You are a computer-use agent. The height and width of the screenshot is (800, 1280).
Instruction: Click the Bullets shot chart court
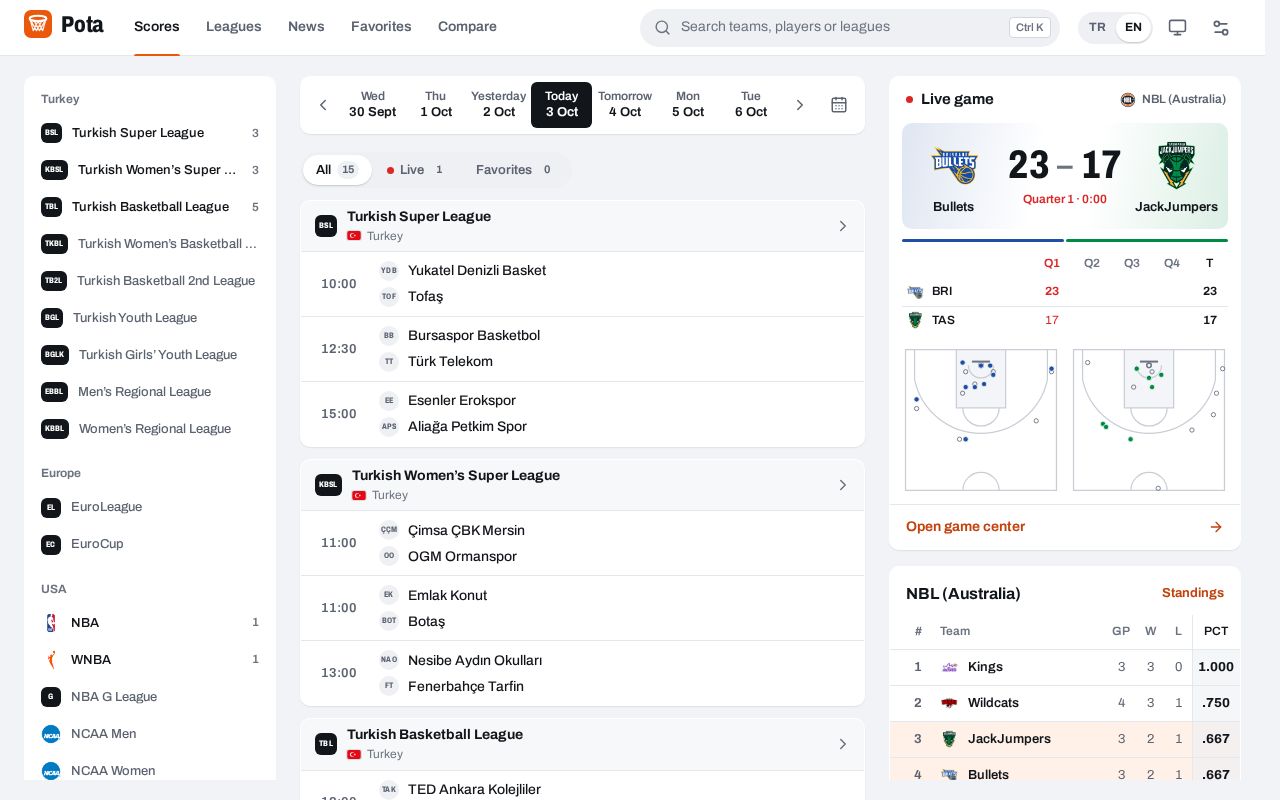click(x=981, y=420)
